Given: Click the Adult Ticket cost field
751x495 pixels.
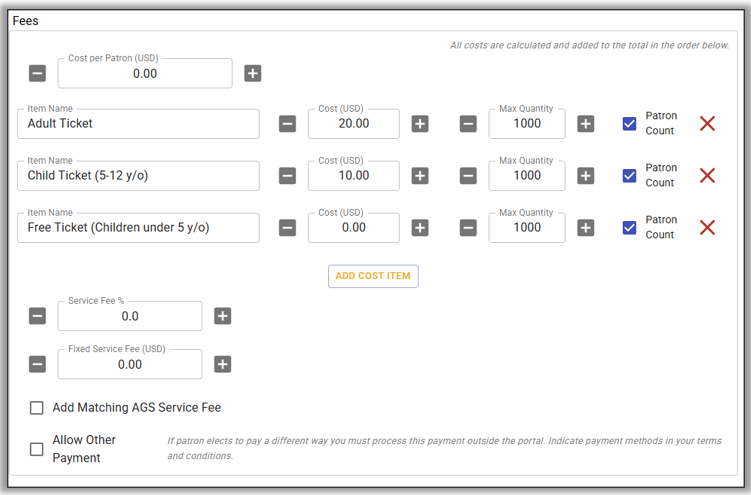Looking at the screenshot, I should (x=353, y=124).
